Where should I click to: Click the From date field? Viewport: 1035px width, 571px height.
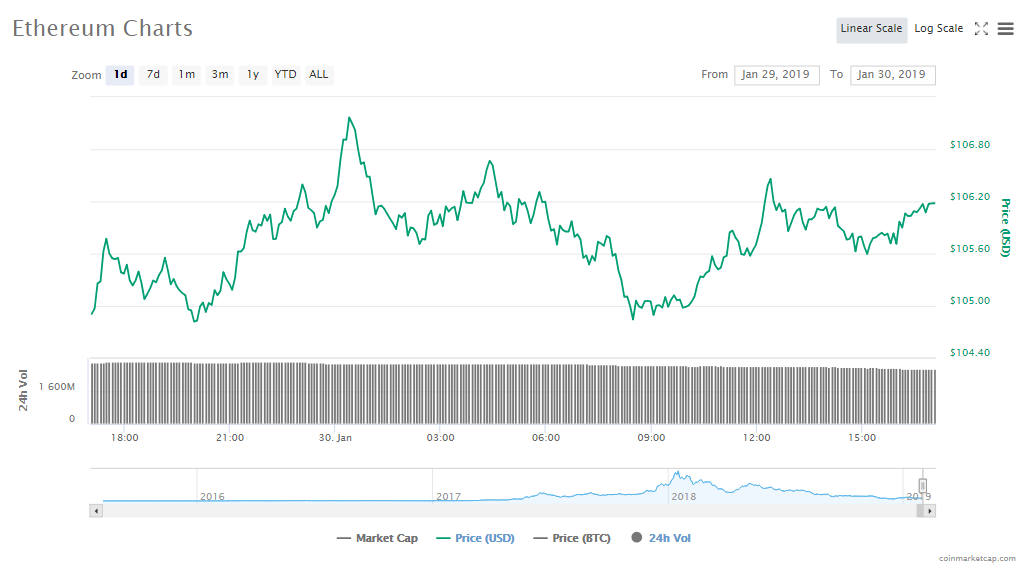click(x=777, y=75)
